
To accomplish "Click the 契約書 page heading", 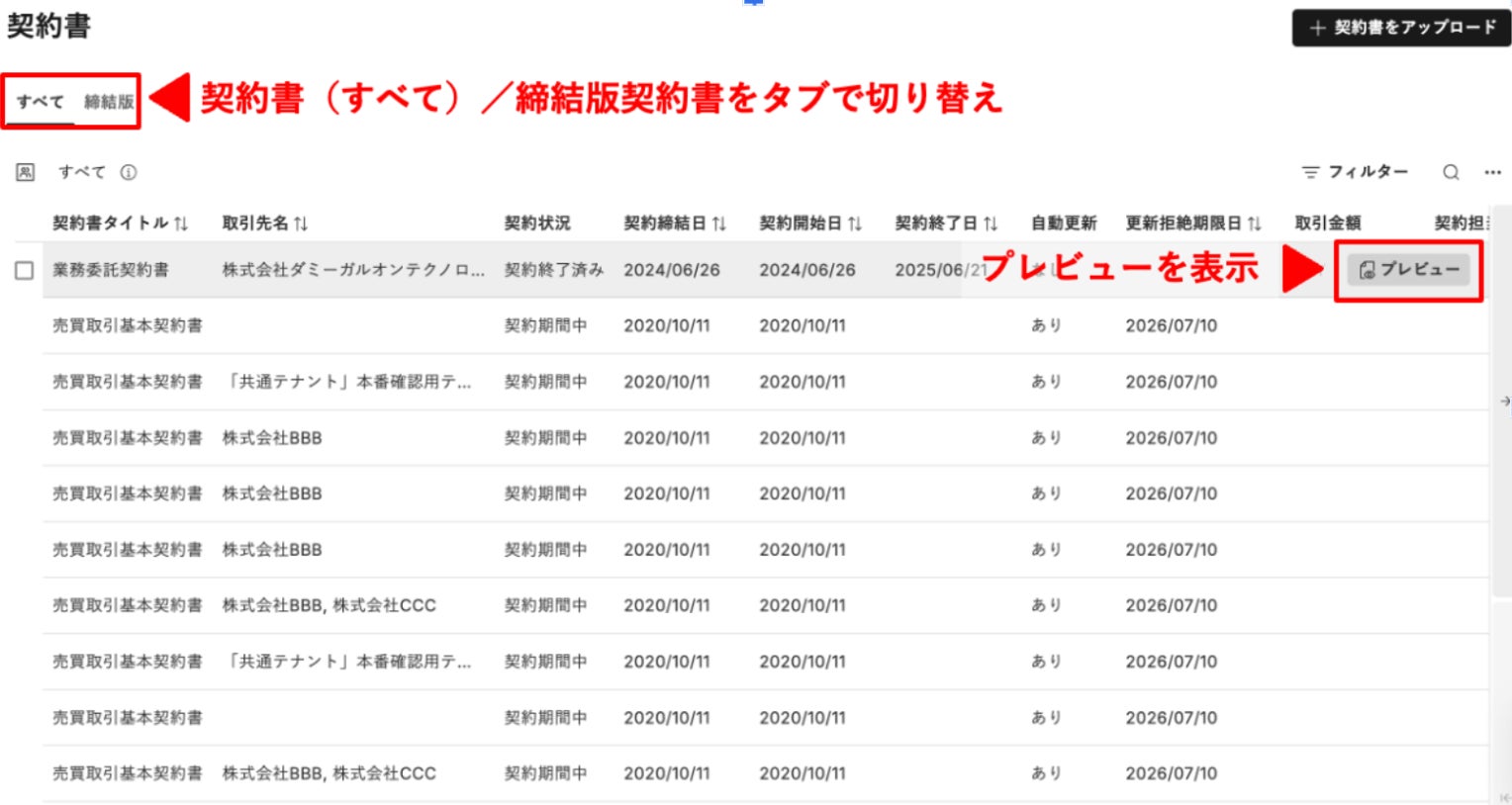I will pos(49,26).
